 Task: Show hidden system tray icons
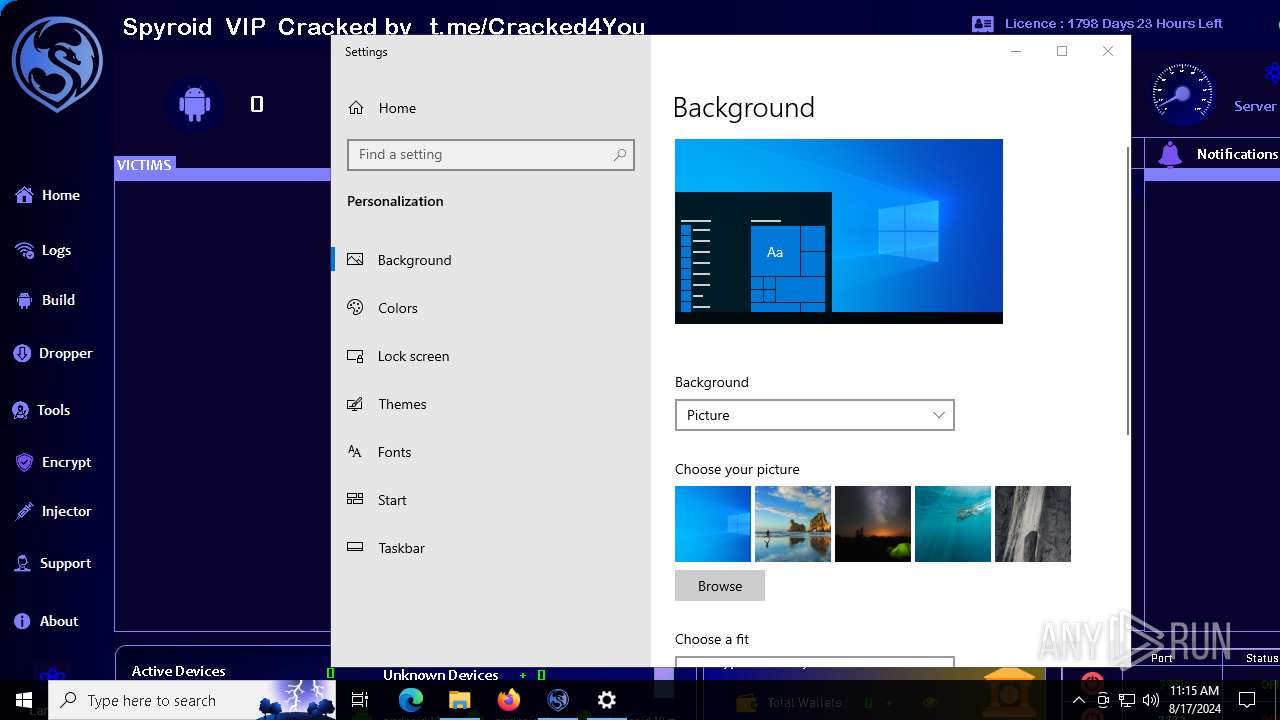[1079, 700]
